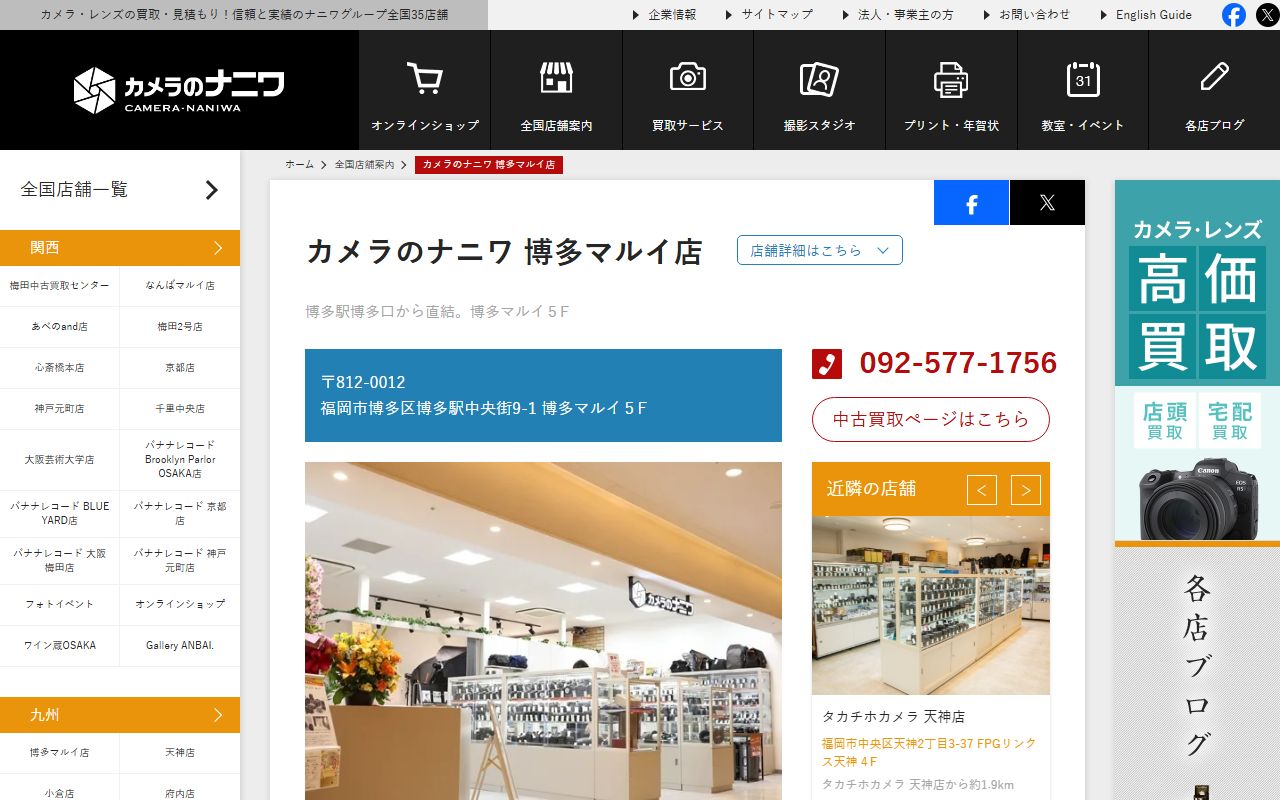Screen dimensions: 1280x800
Task: Click nearby store photo thumbnail
Action: coord(931,605)
